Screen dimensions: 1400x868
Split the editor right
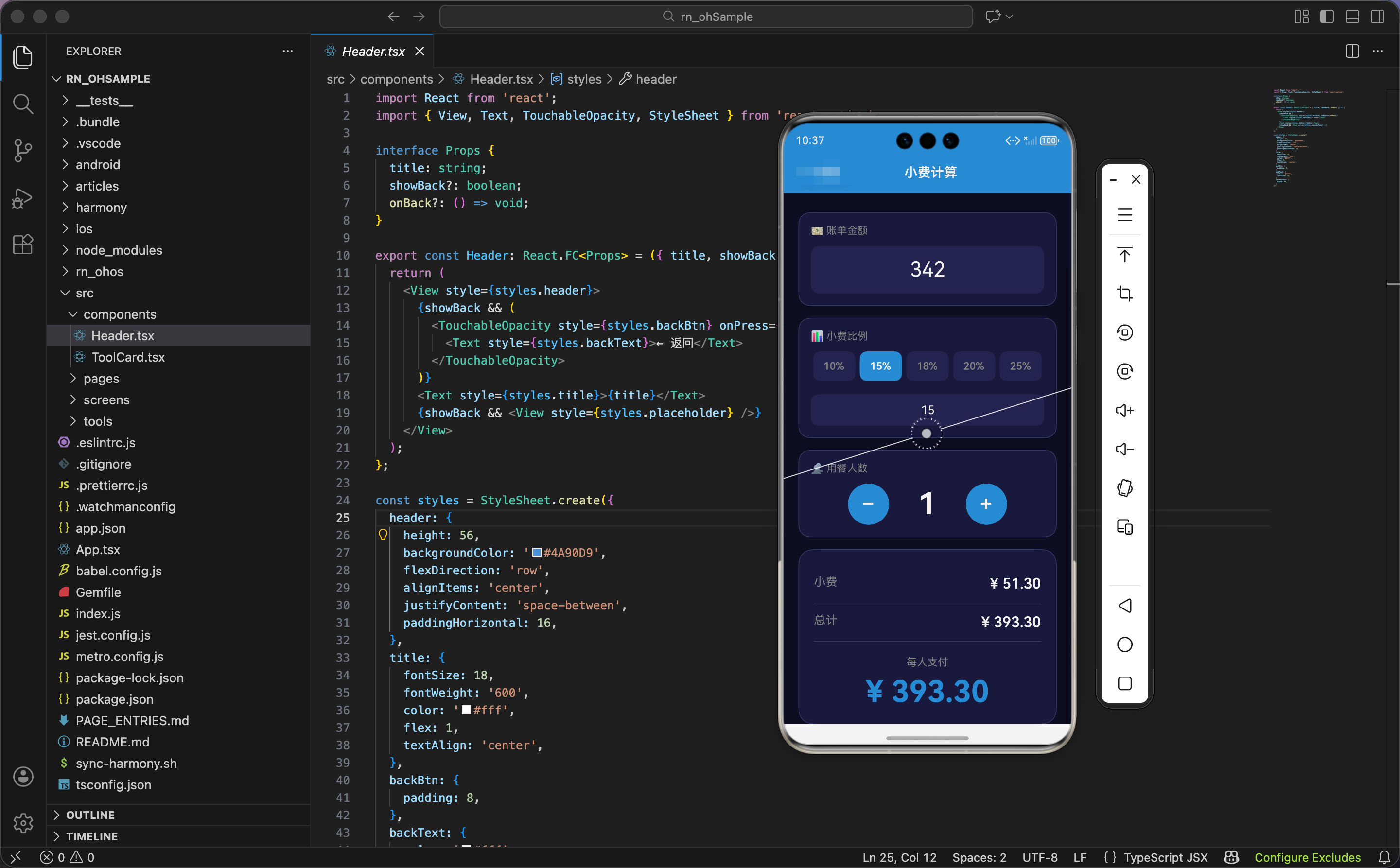[1352, 51]
